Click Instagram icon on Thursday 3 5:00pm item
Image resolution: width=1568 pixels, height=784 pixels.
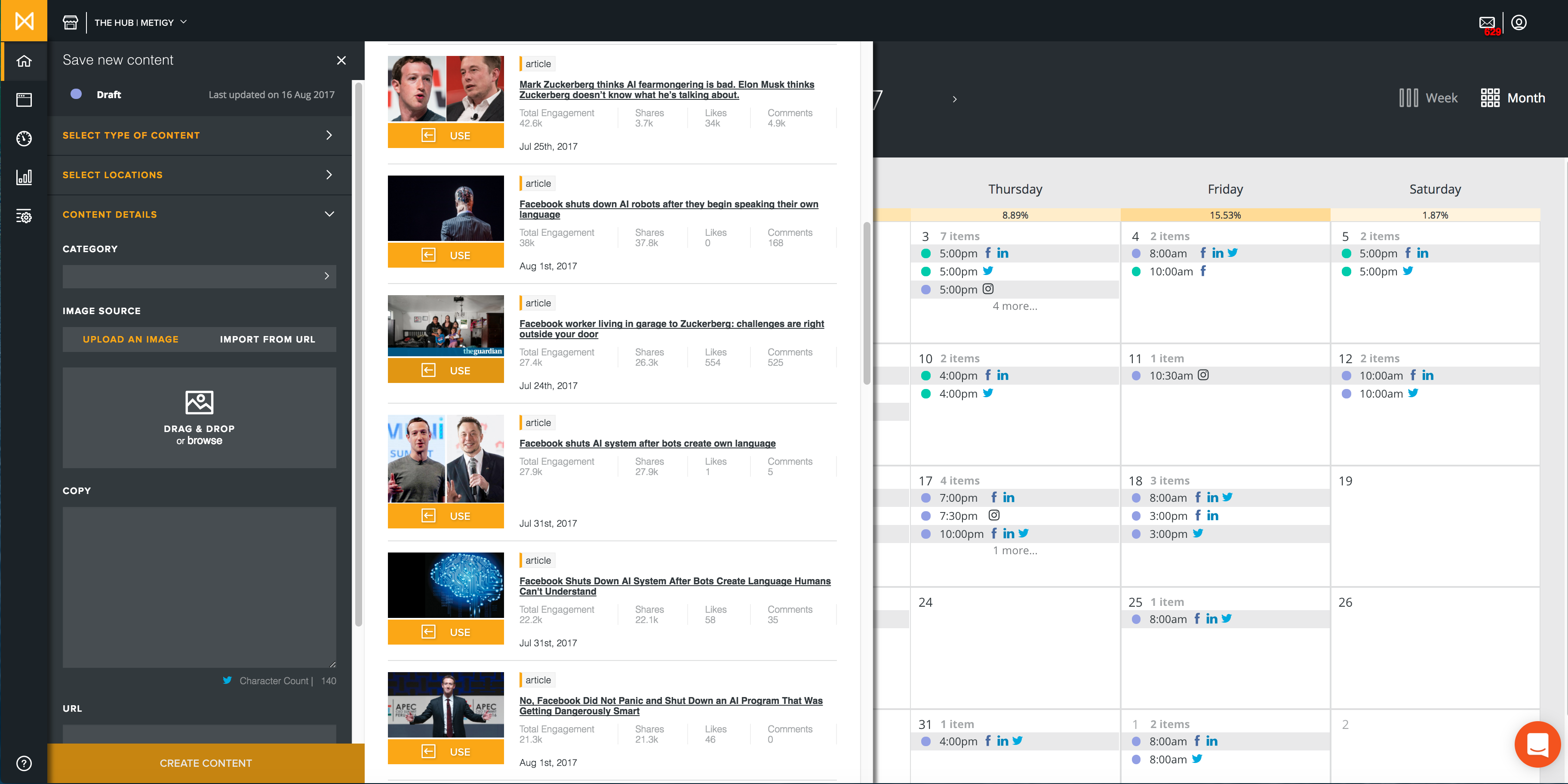click(989, 289)
